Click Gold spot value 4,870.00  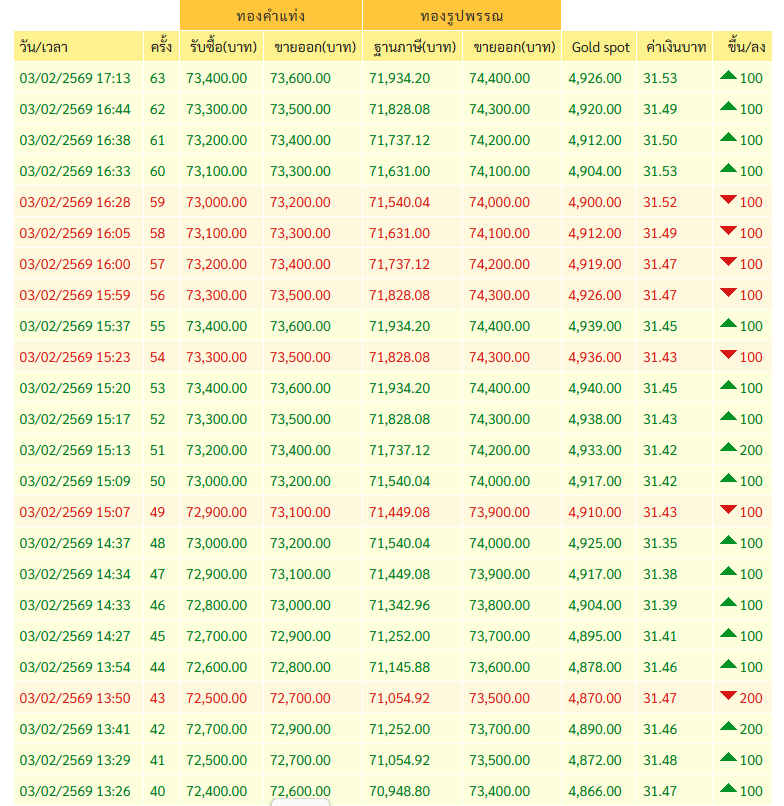[x=595, y=698]
